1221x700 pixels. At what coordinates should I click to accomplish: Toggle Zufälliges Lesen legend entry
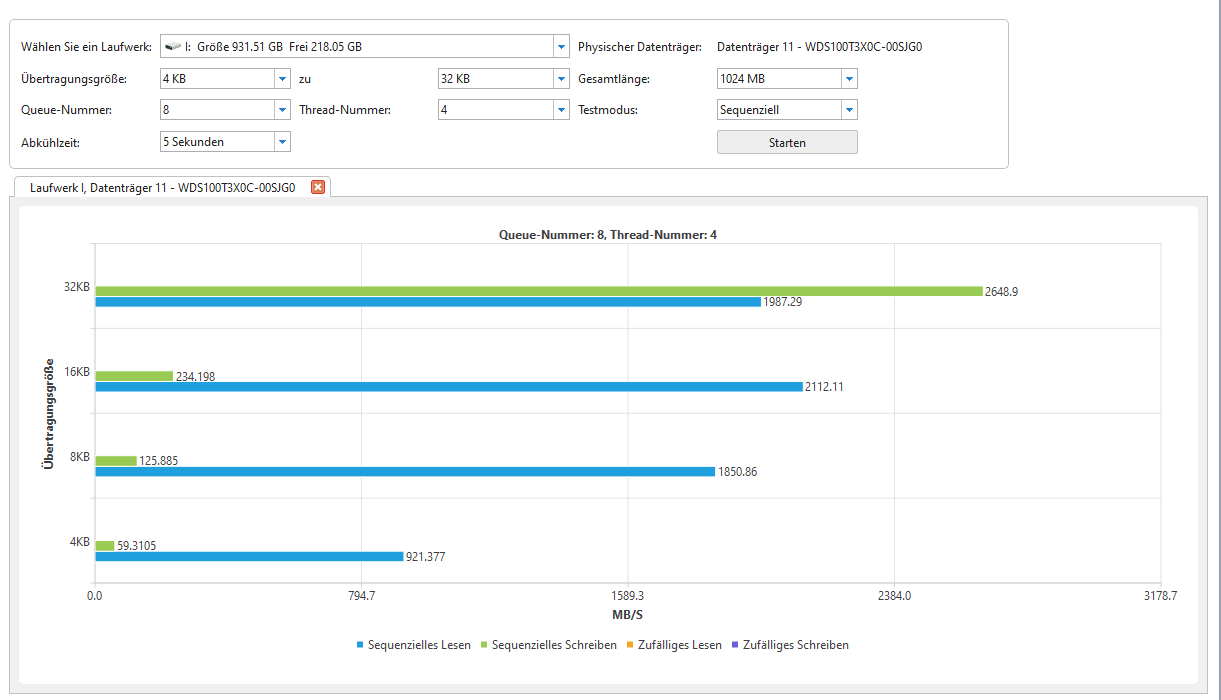click(x=673, y=645)
